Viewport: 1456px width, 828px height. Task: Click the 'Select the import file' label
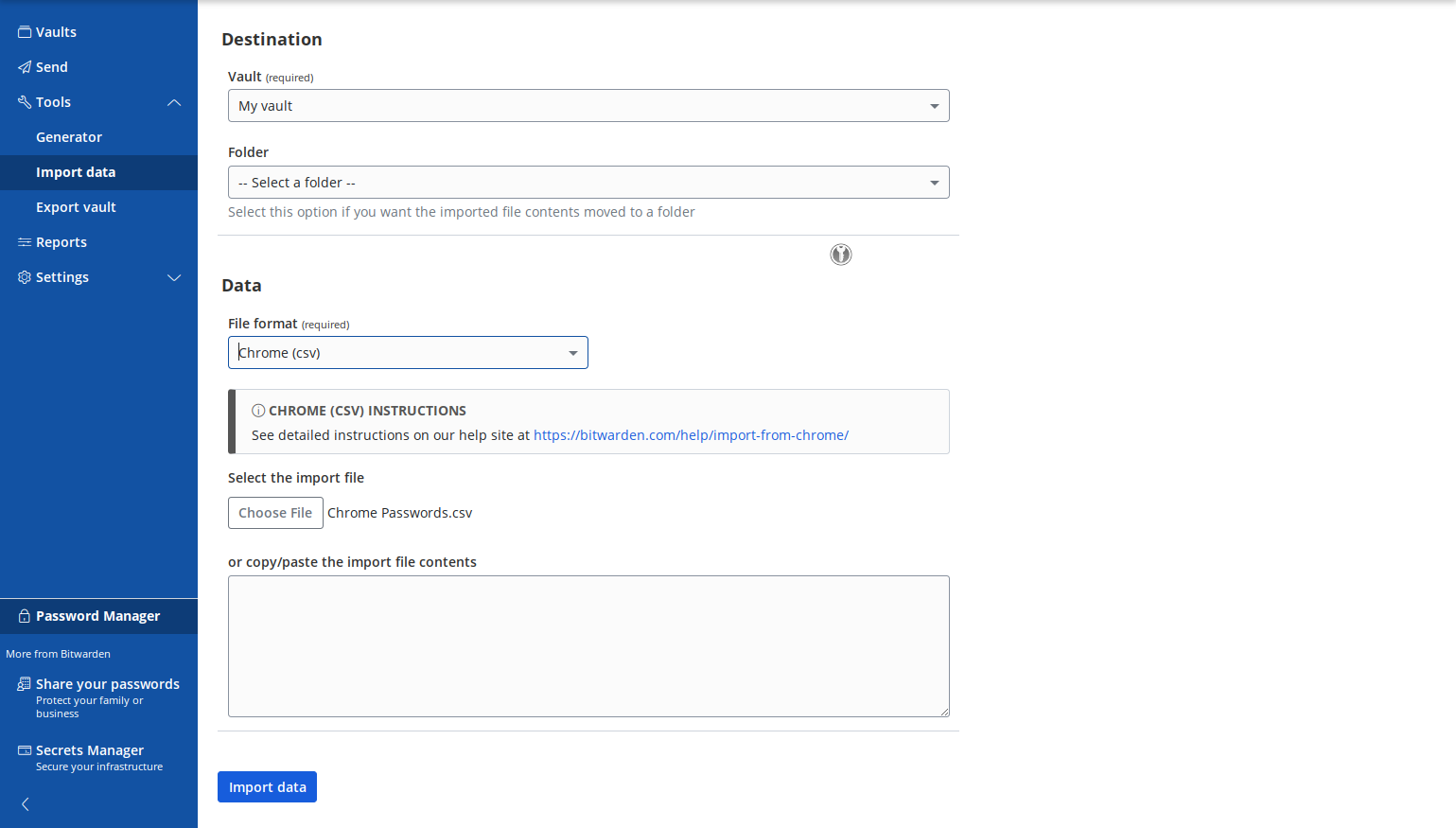(x=296, y=478)
